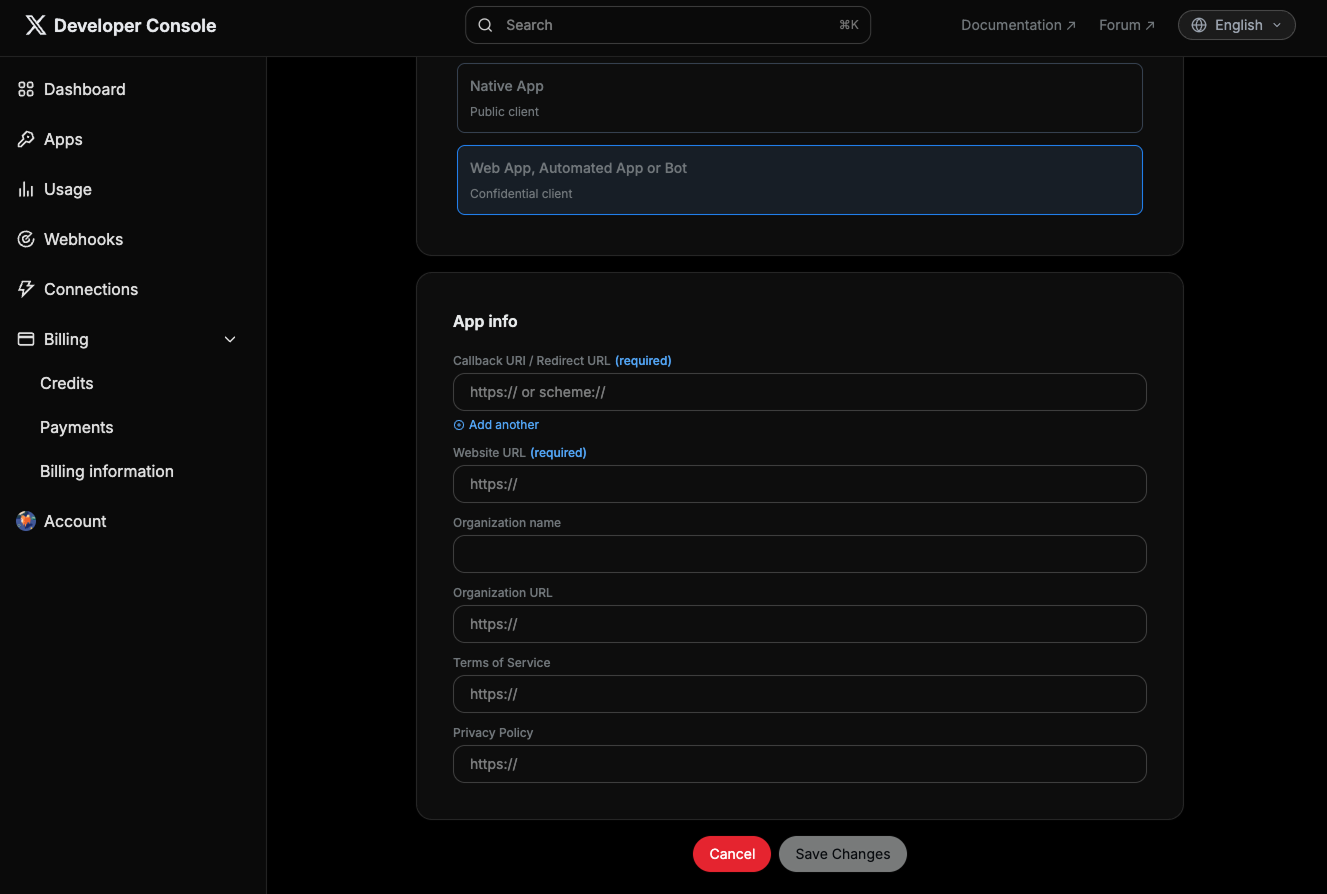Click the Apps key icon
The width and height of the screenshot is (1327, 894).
pyautogui.click(x=26, y=139)
